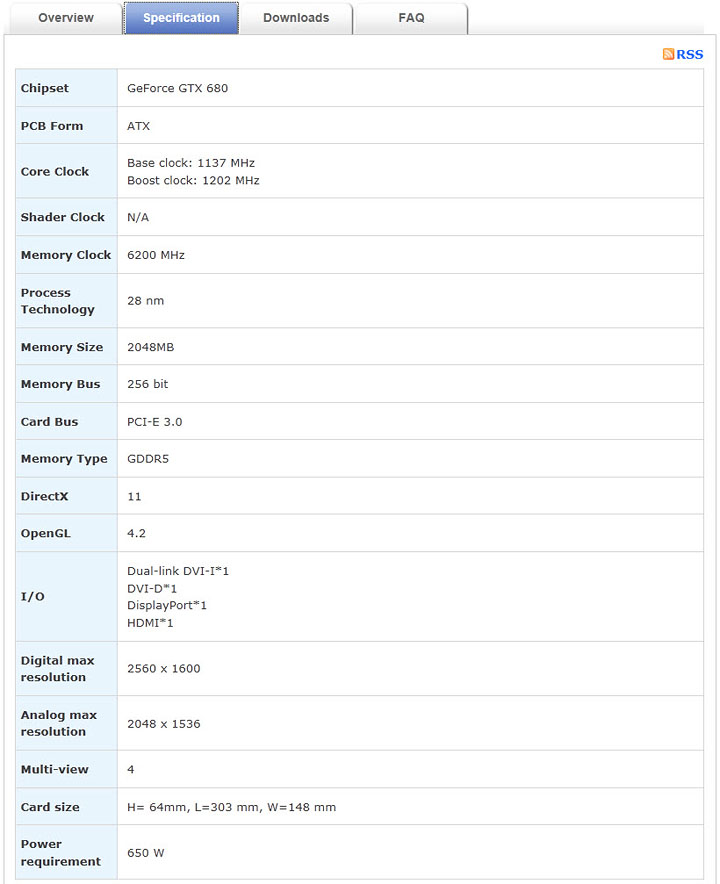The width and height of the screenshot is (720, 884).
Task: Click the GDDR5 memory type value
Action: [x=149, y=459]
